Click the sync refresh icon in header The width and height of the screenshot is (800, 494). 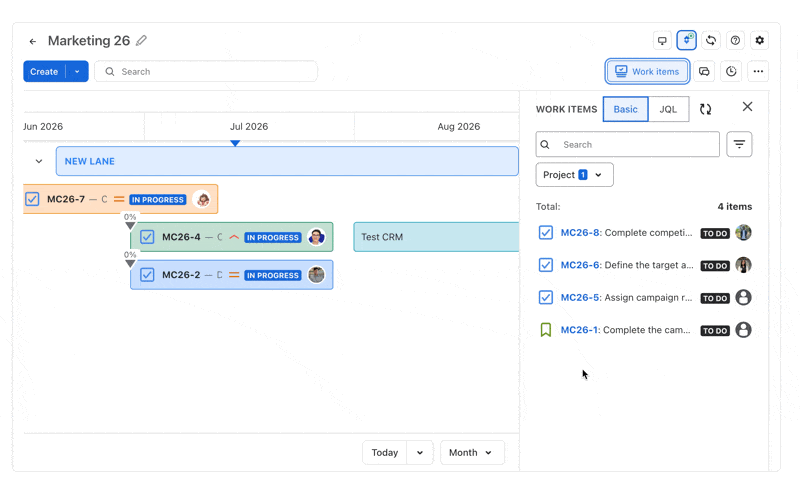[711, 40]
